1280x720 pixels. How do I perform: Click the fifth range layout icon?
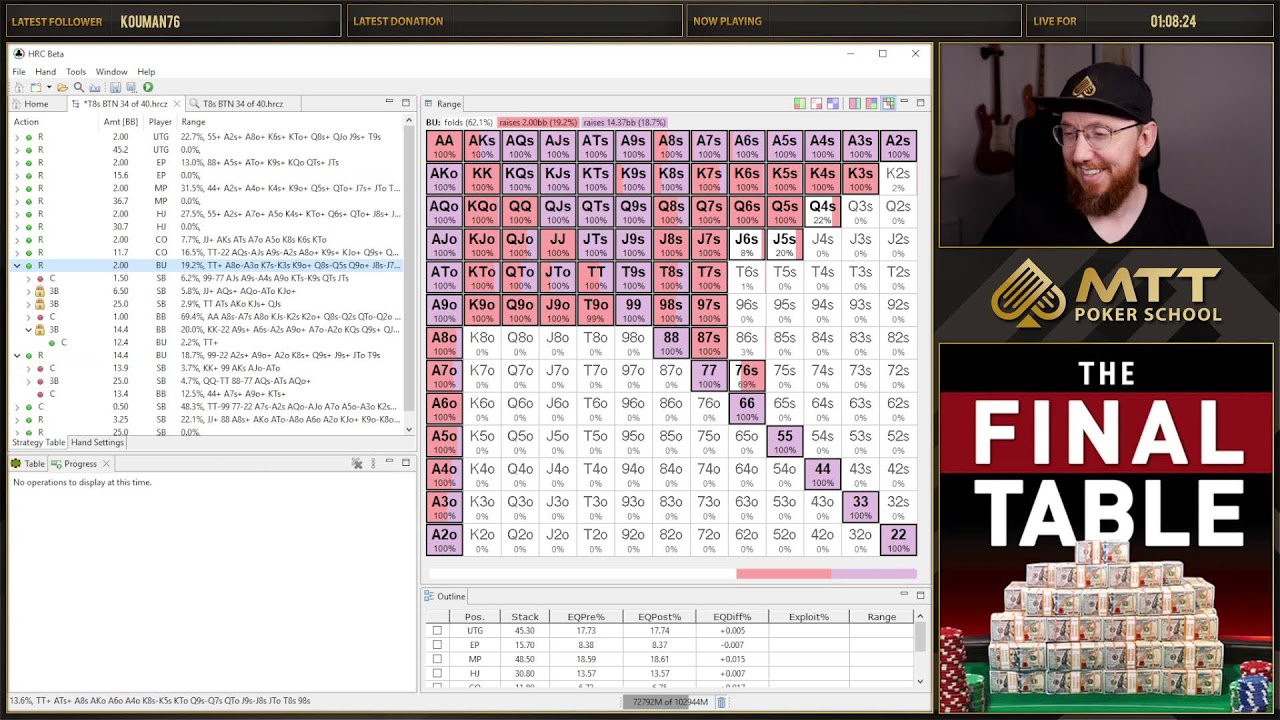tap(871, 103)
